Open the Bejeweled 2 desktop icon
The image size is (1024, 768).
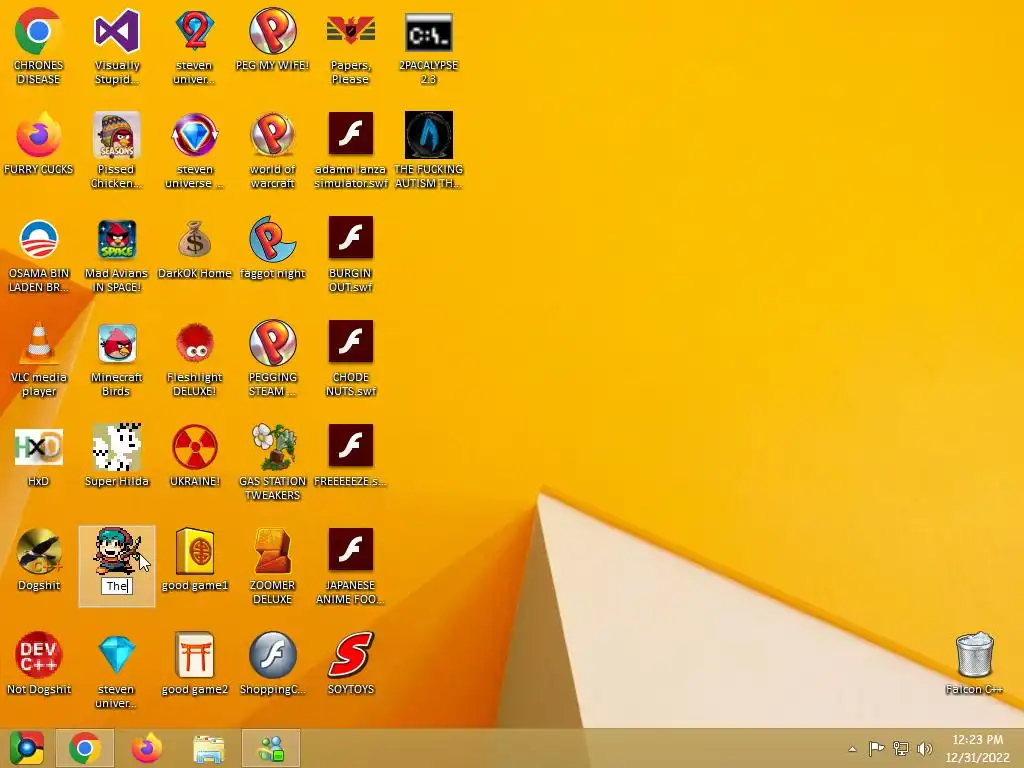[195, 31]
